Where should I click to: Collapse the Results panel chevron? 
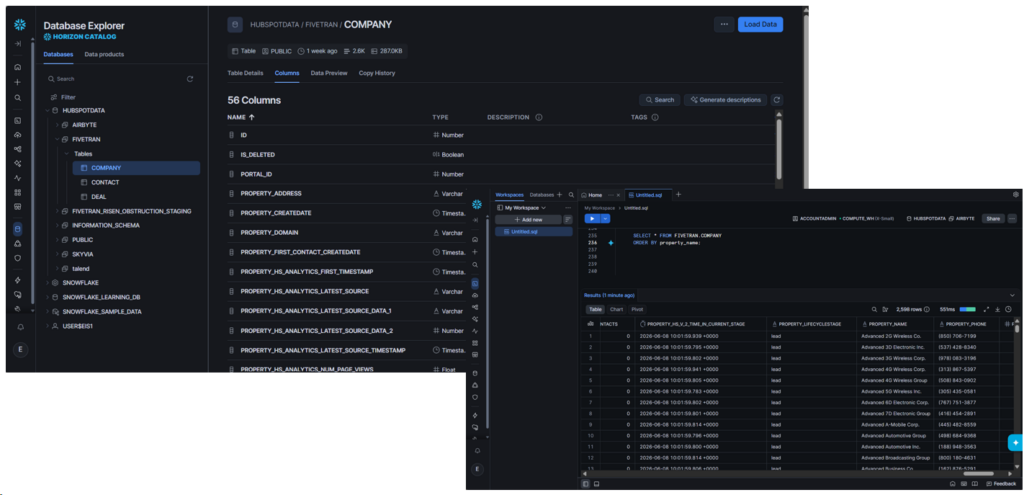pyautogui.click(x=1013, y=295)
